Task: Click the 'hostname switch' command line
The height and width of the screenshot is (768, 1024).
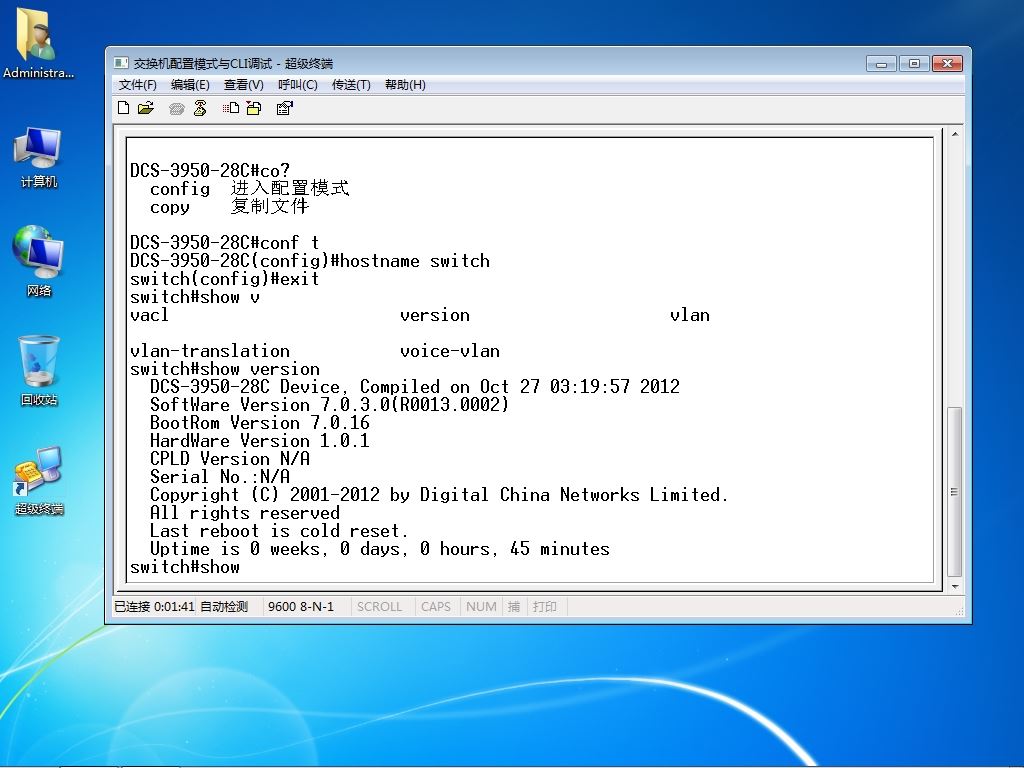Action: pos(310,261)
